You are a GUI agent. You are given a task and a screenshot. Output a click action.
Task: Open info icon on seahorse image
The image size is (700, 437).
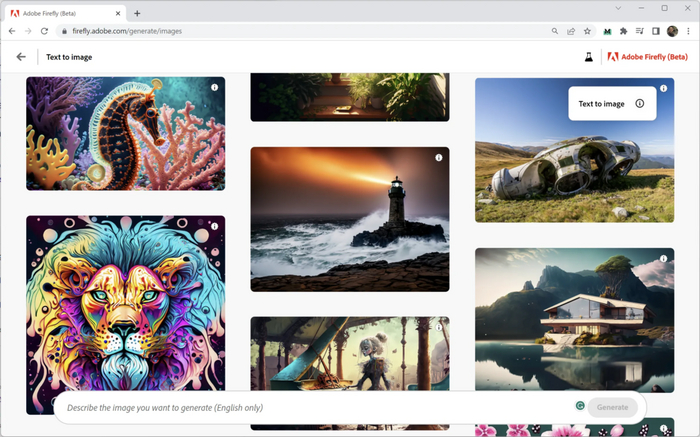tap(215, 87)
